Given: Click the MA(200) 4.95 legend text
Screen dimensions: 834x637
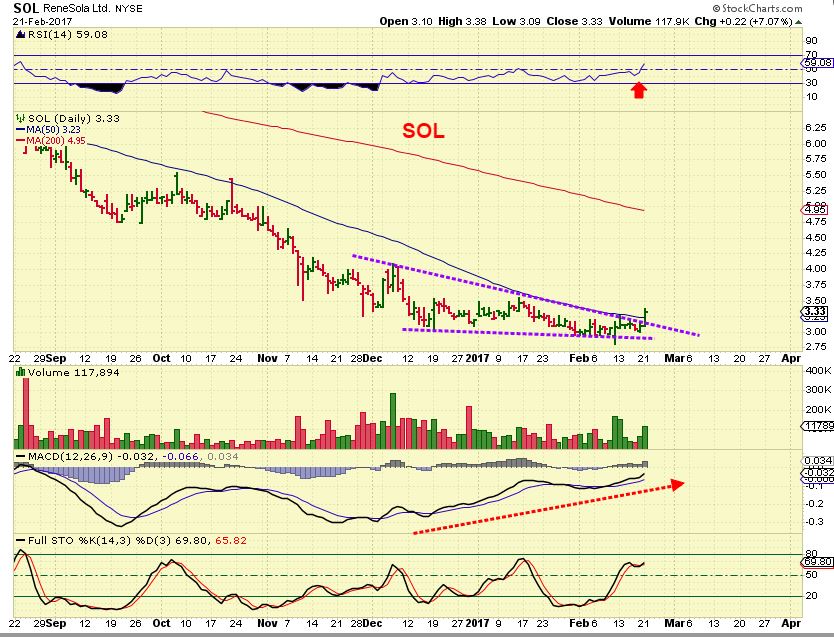Looking at the screenshot, I should point(56,141).
